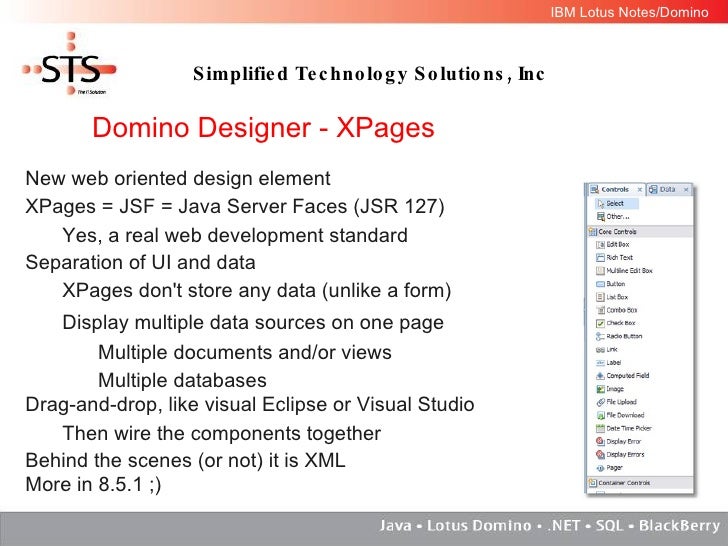Select the Image control
This screenshot has width=728, height=546.
click(x=610, y=389)
